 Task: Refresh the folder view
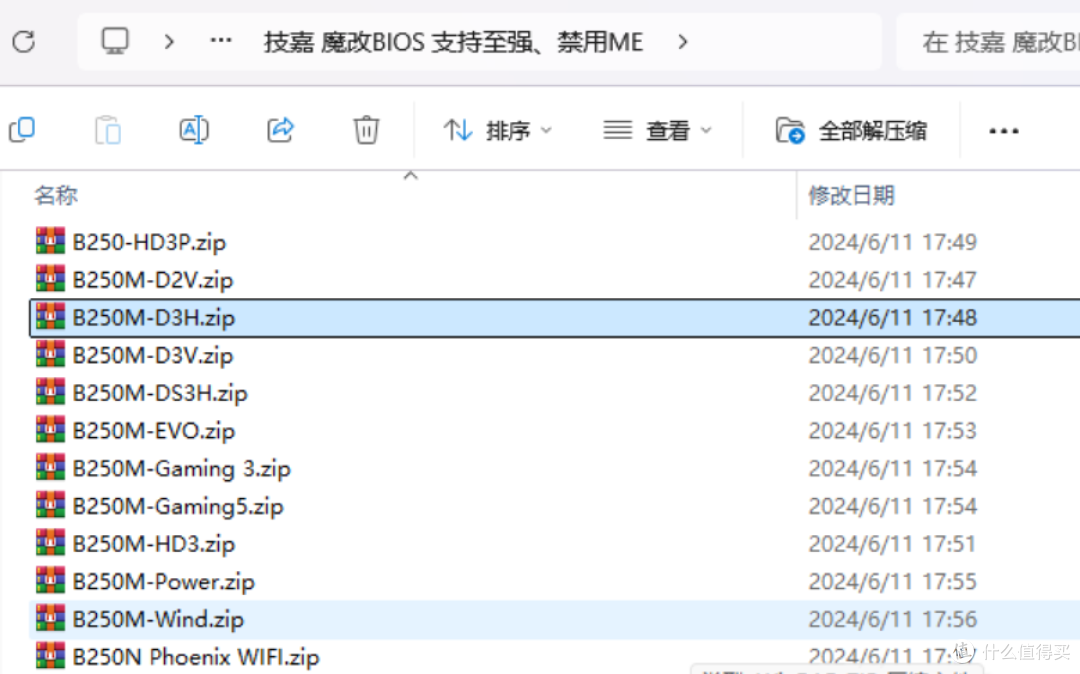pos(23,42)
